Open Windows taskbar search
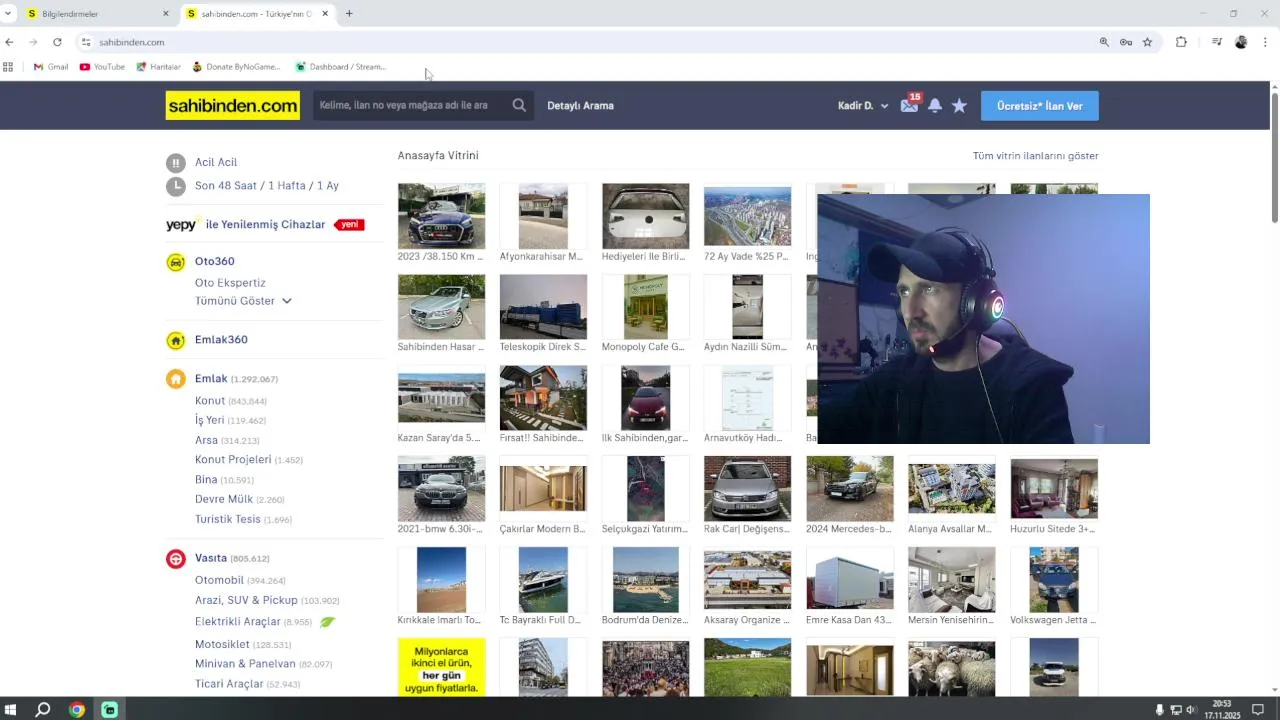Screen dimensions: 1280x720 pos(43,710)
